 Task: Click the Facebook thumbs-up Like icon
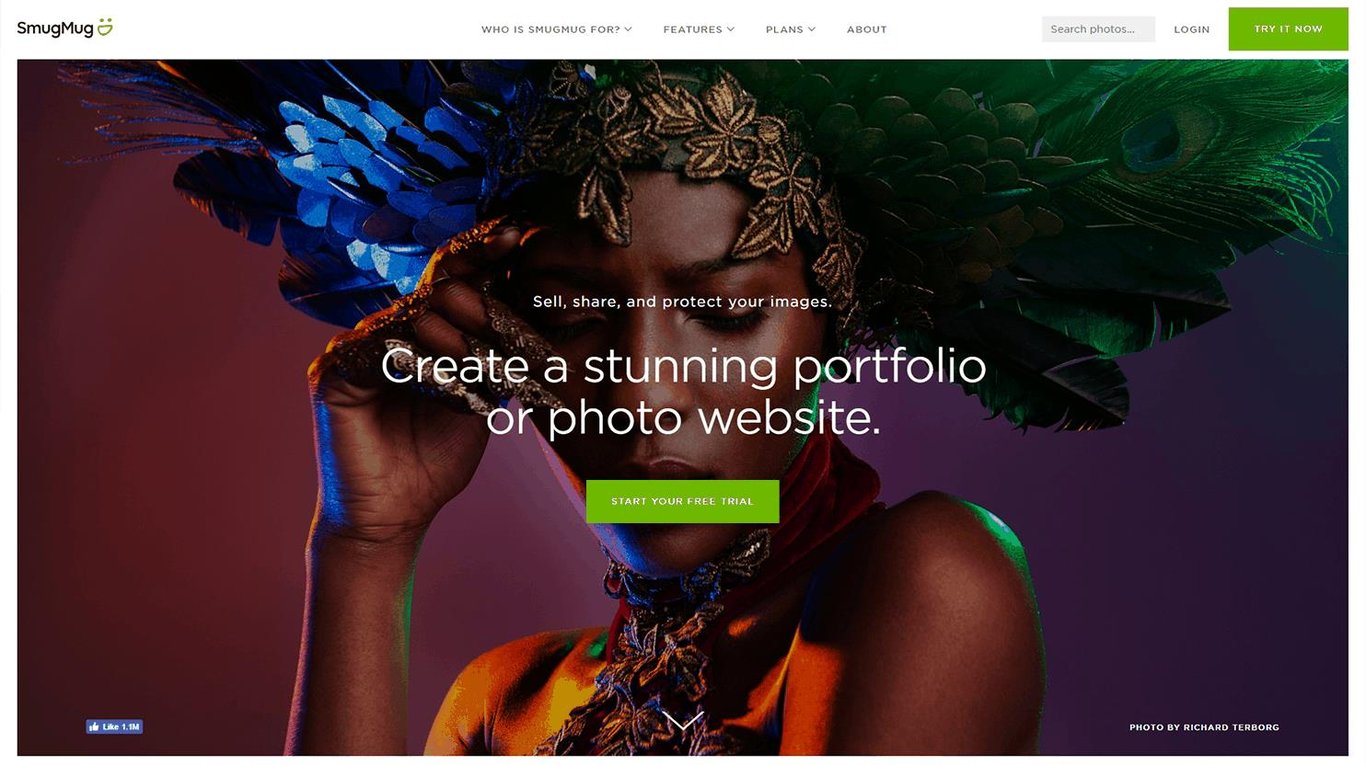[94, 727]
